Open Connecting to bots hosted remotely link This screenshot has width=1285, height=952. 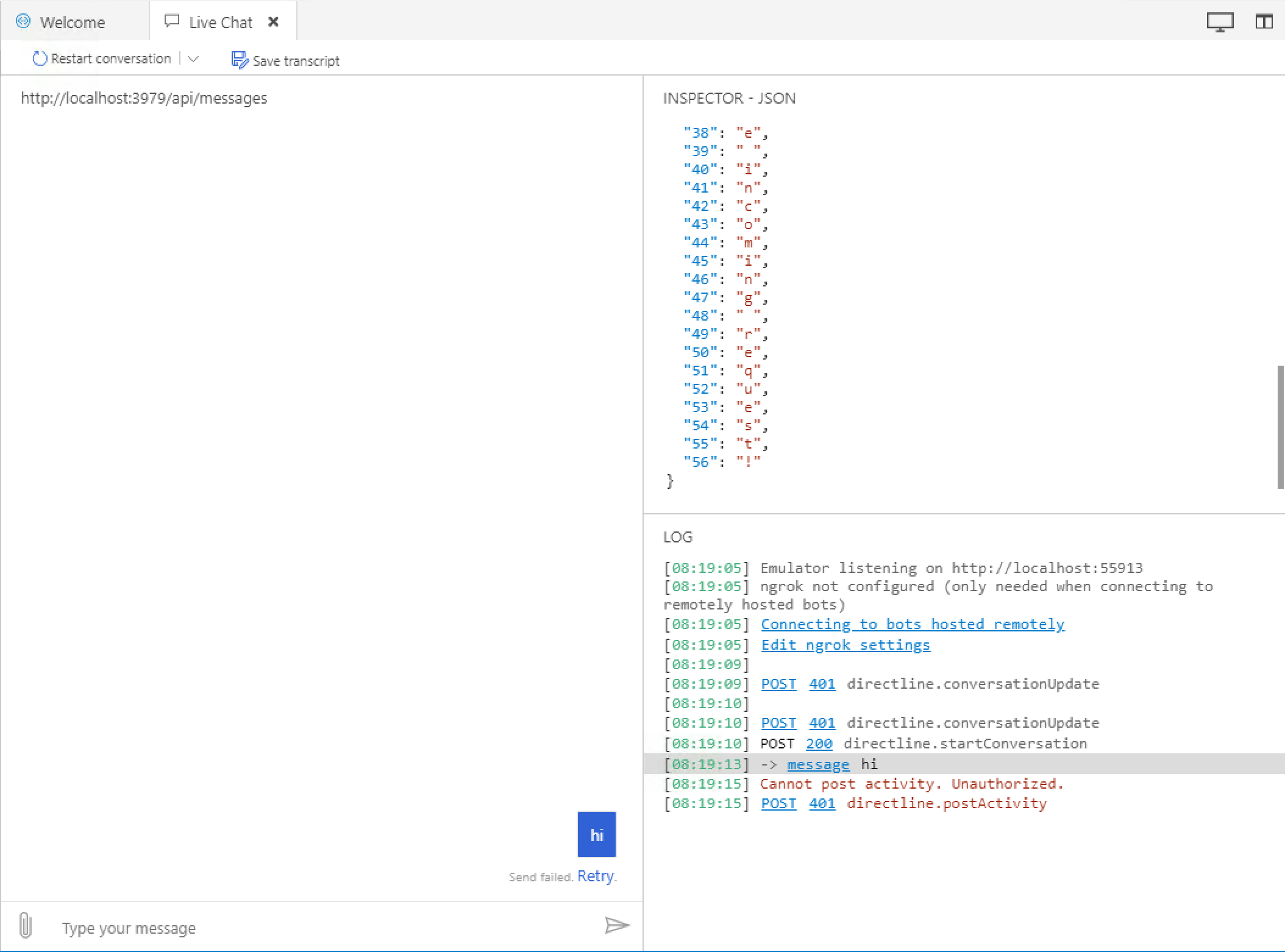tap(913, 624)
